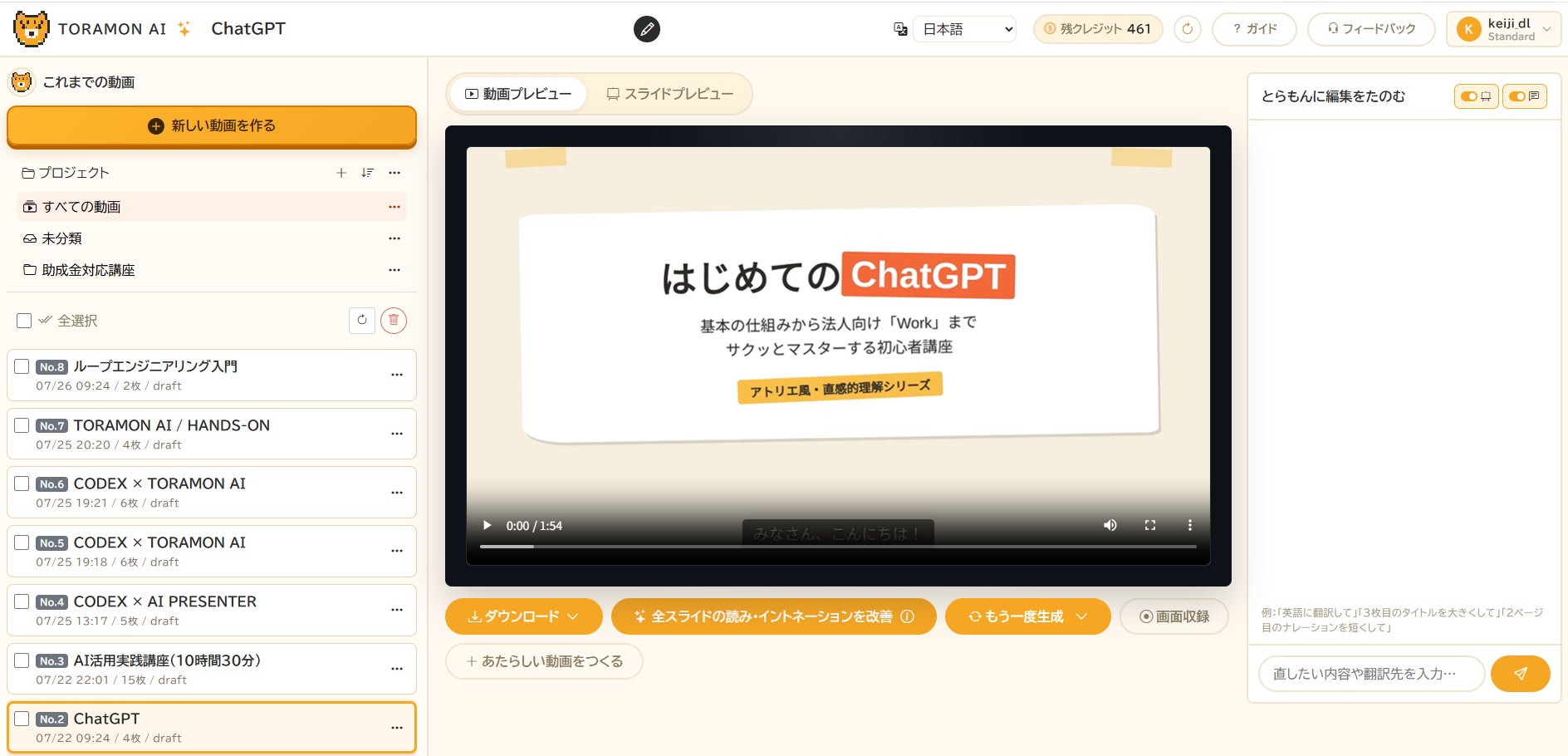This screenshot has height=756, width=1568.
Task: Click 全スライドの読み・イントネーションを改善
Action: (774, 616)
